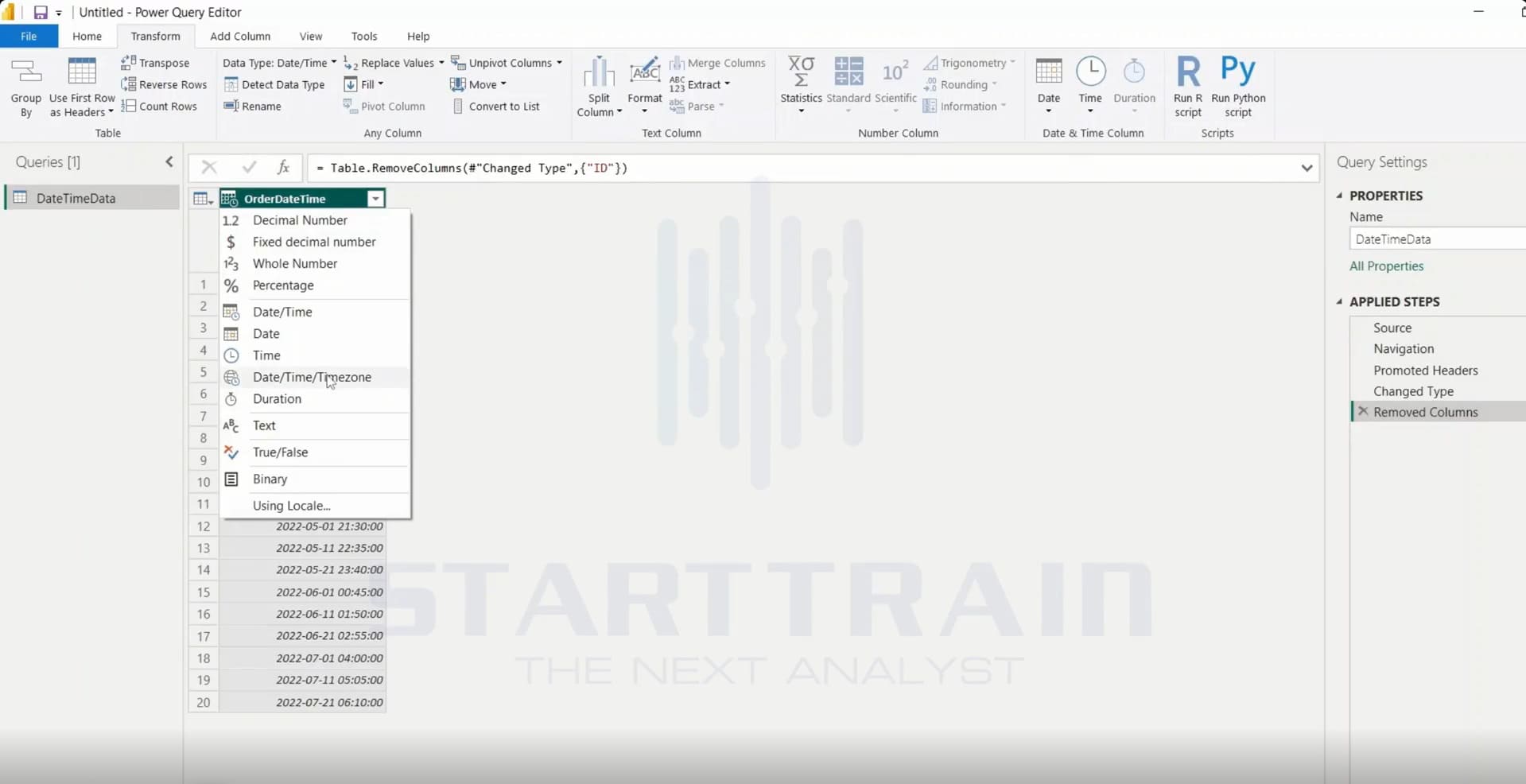Viewport: 1526px width, 784px height.
Task: Collapse the APPLIED STEPS section
Action: pos(1340,301)
